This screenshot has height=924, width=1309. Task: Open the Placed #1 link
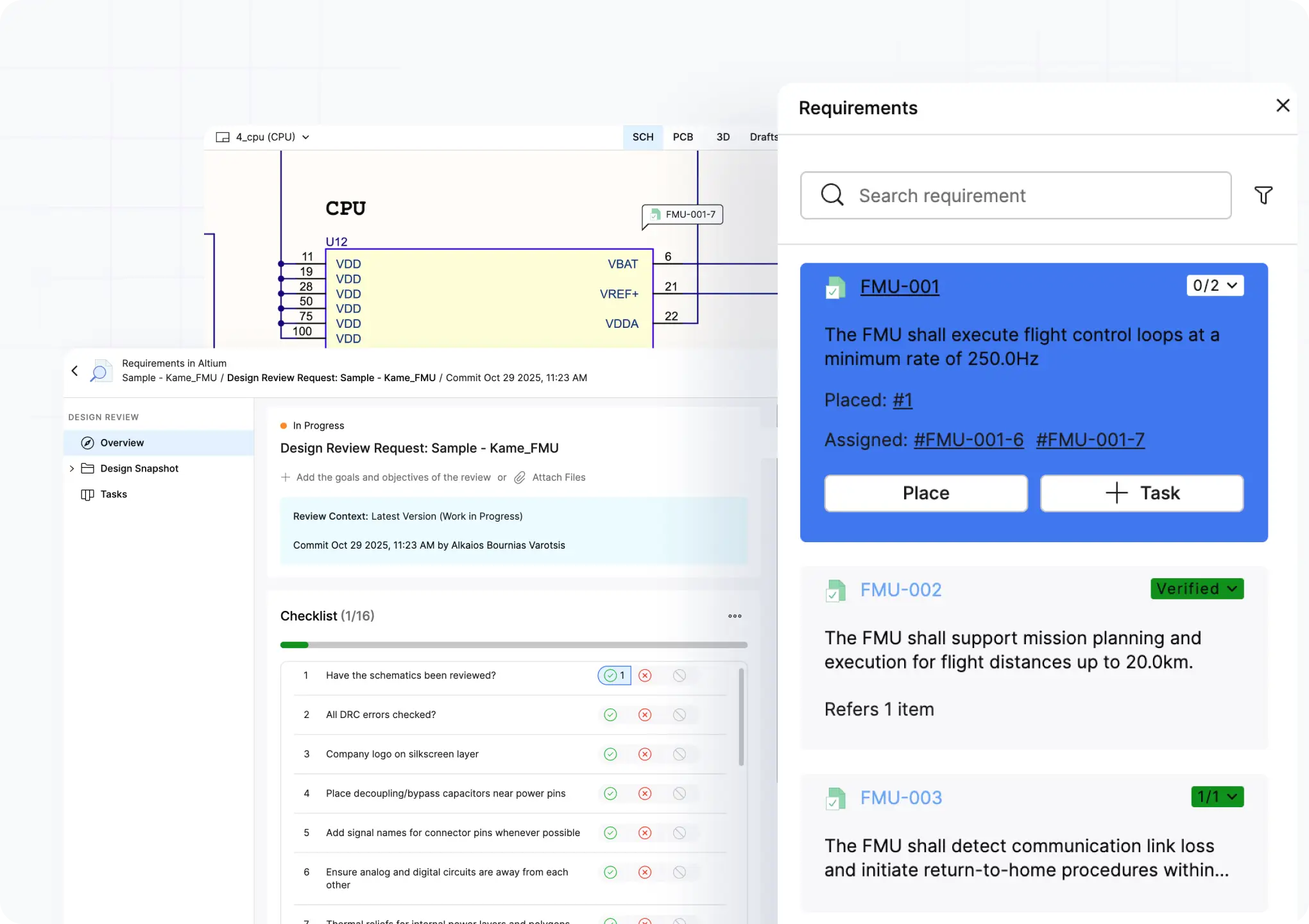(x=902, y=400)
